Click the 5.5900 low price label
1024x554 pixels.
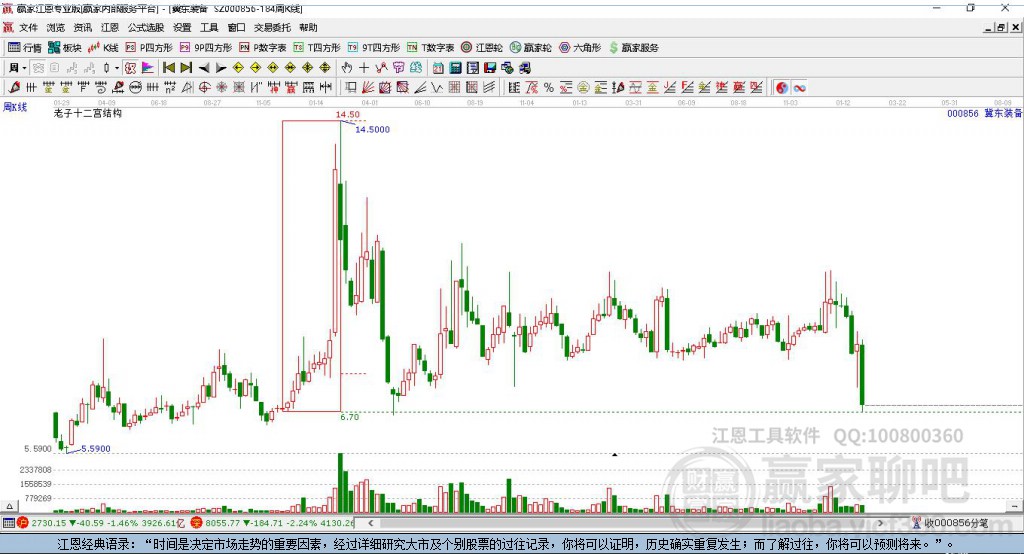(x=95, y=449)
